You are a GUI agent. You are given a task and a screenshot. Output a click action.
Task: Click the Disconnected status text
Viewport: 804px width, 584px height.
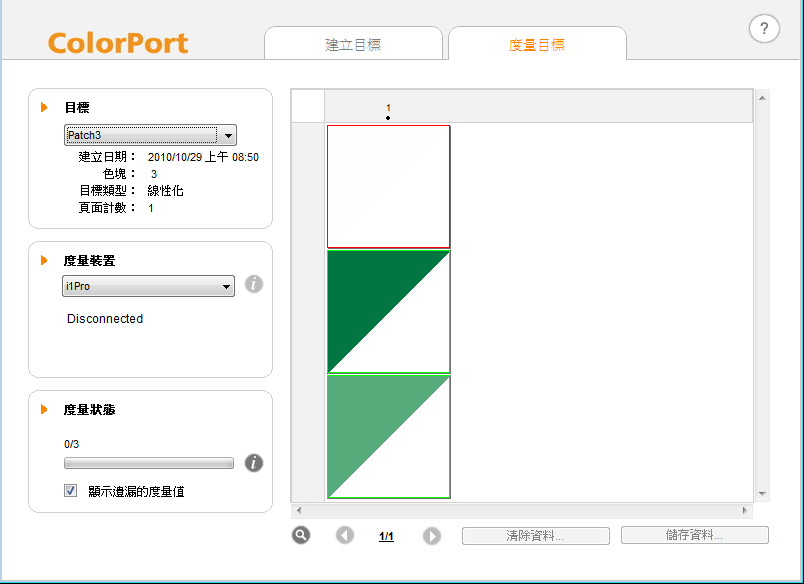[105, 318]
